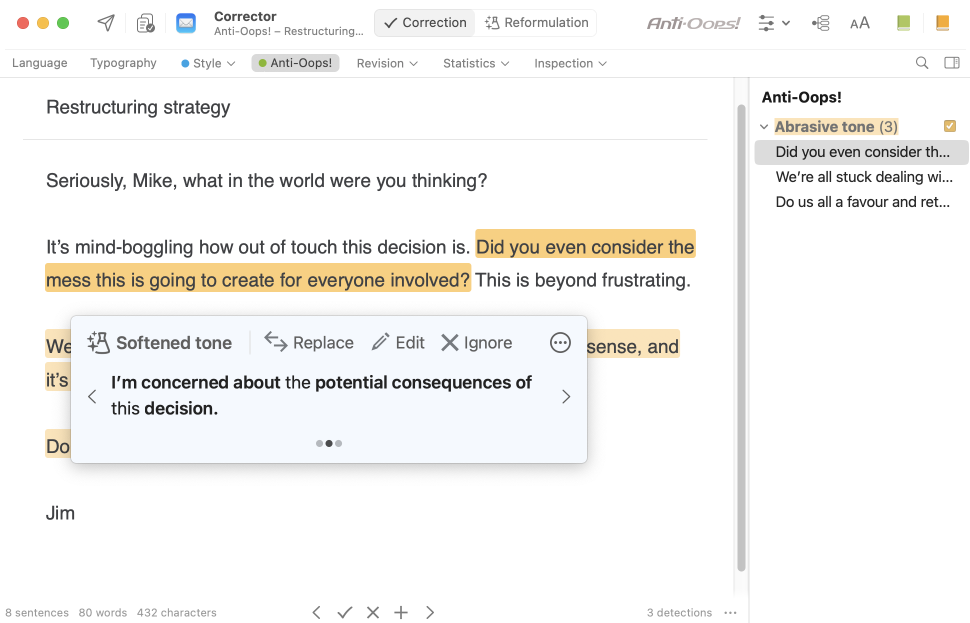Viewport: 970px width, 623px height.
Task: Open the green dictionary book
Action: point(903,23)
